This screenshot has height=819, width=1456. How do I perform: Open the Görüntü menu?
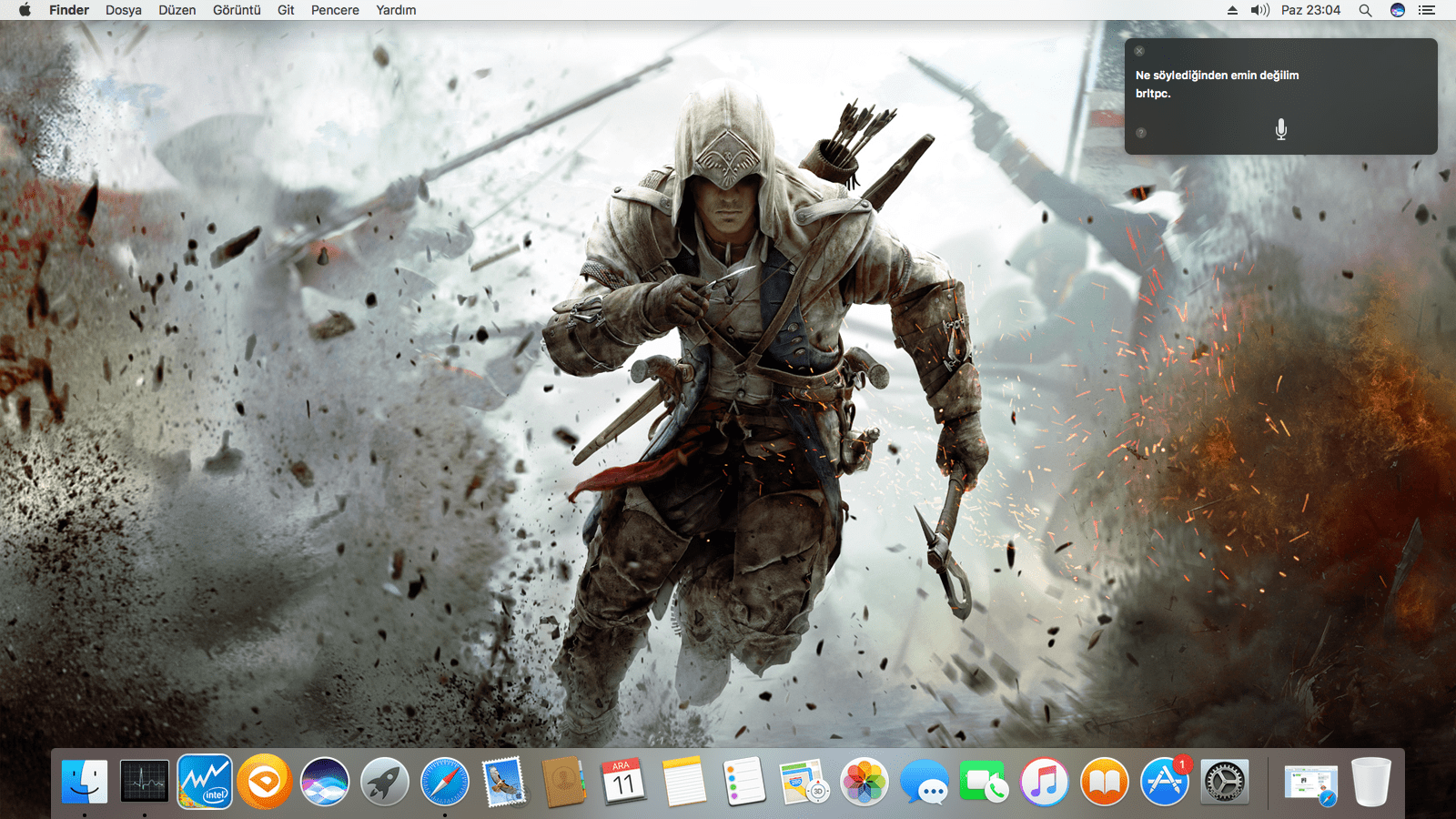click(x=237, y=10)
